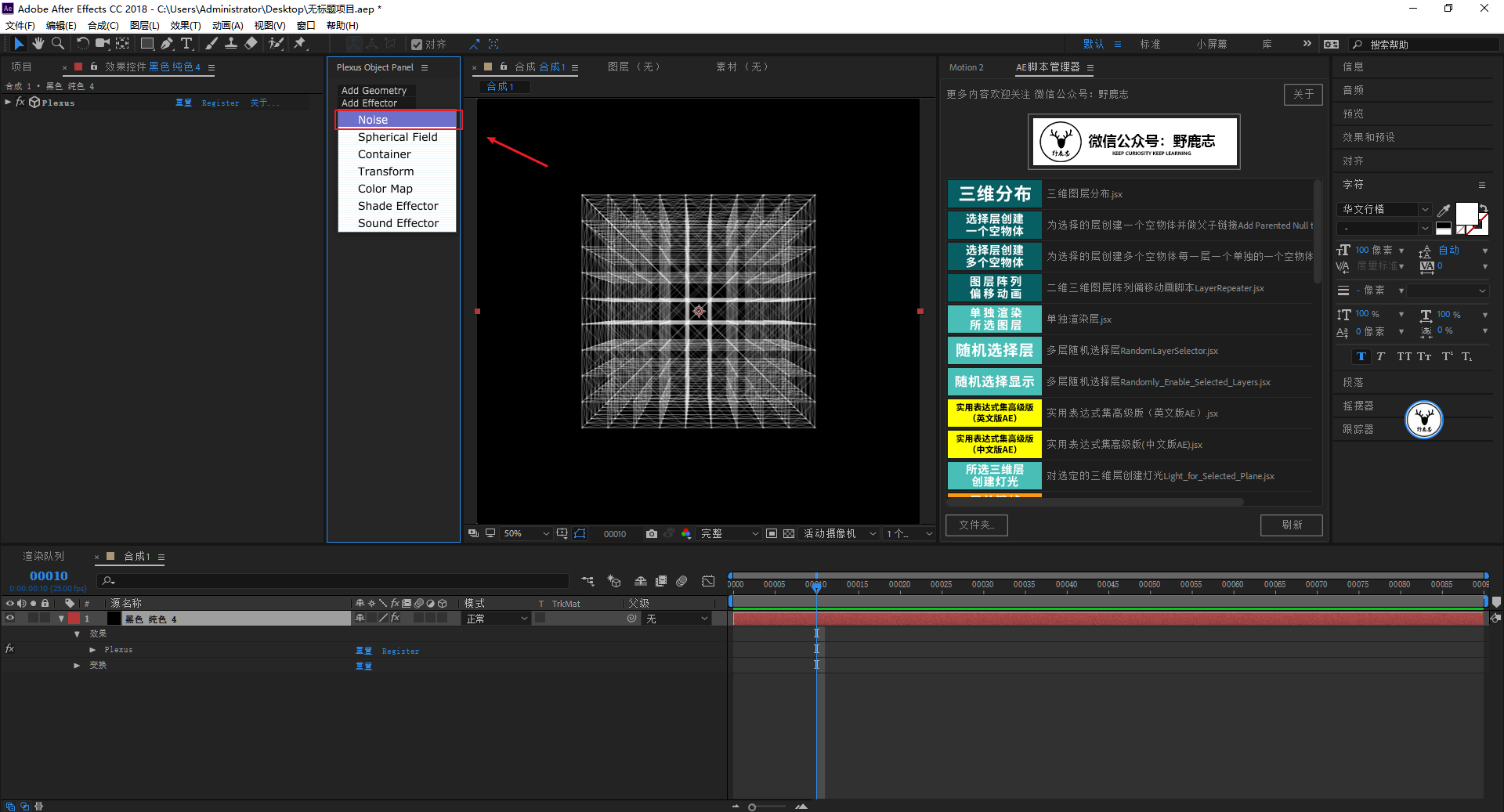Switch to the Motion 2 tab
The width and height of the screenshot is (1504, 812).
[966, 67]
